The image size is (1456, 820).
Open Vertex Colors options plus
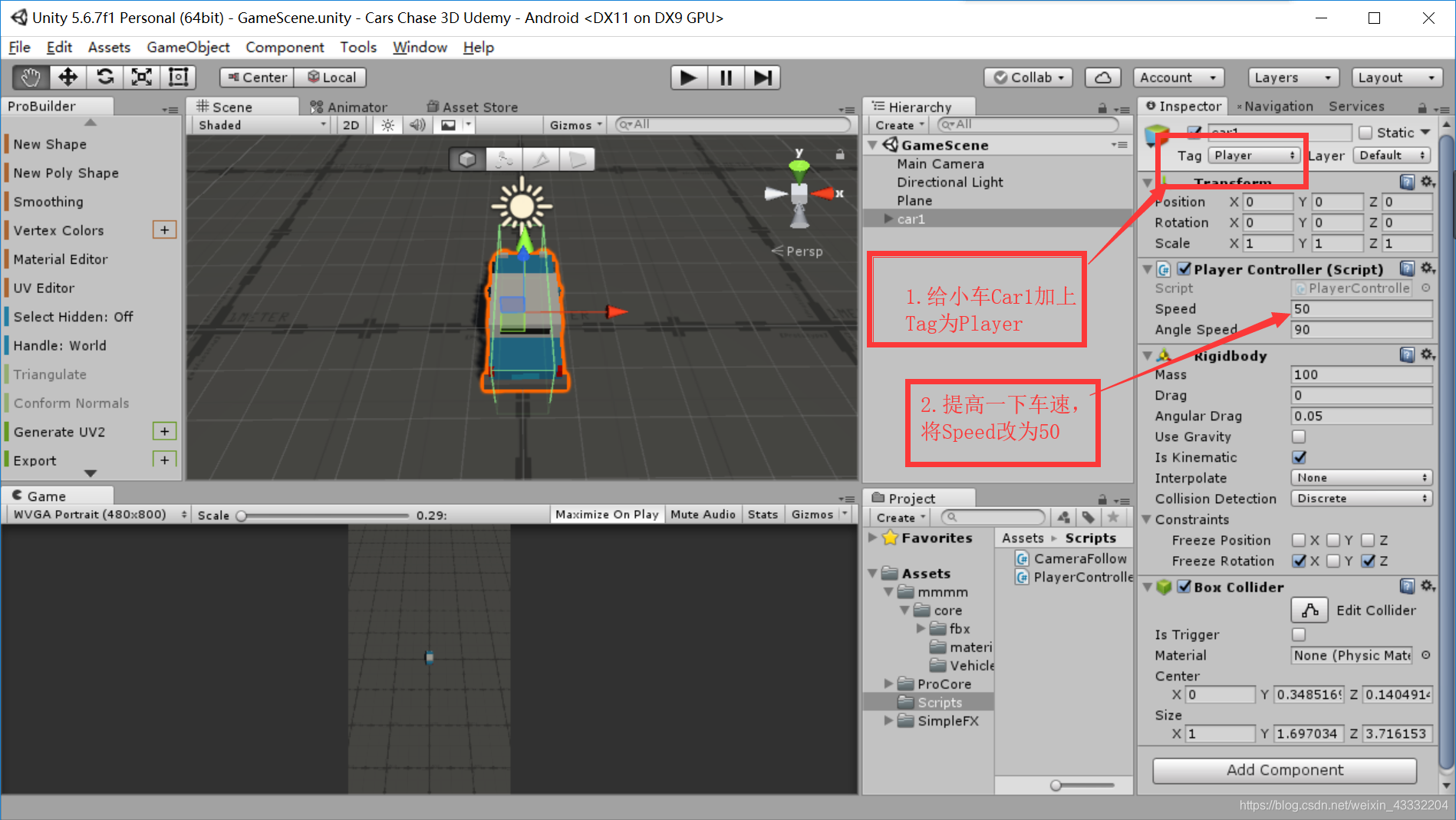pos(164,229)
